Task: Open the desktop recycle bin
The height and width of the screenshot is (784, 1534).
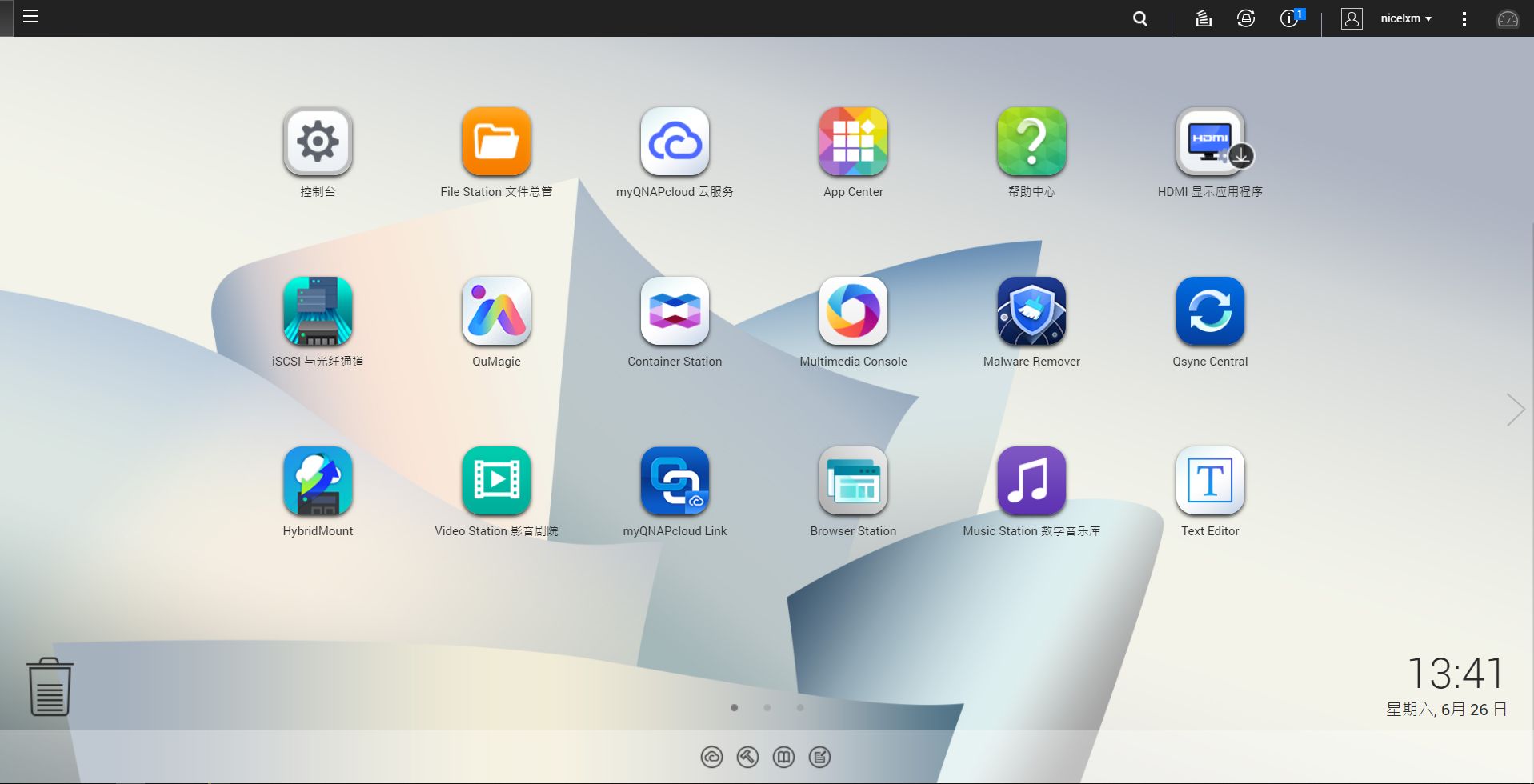Action: (x=50, y=686)
